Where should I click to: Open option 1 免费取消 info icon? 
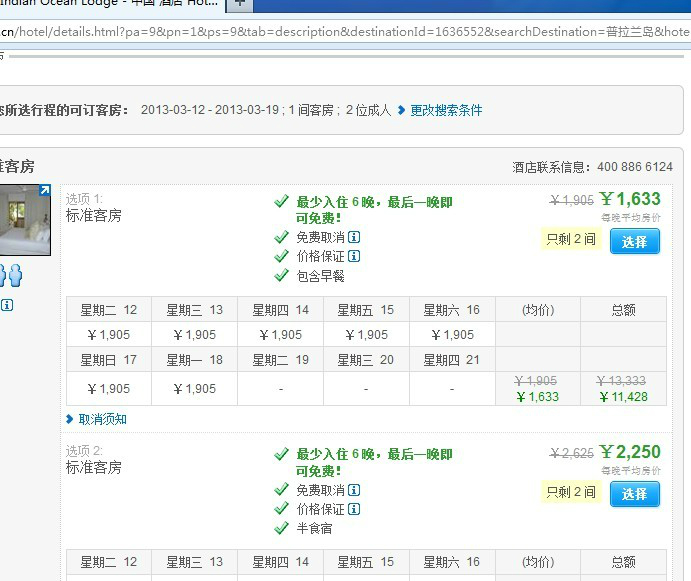tap(354, 238)
